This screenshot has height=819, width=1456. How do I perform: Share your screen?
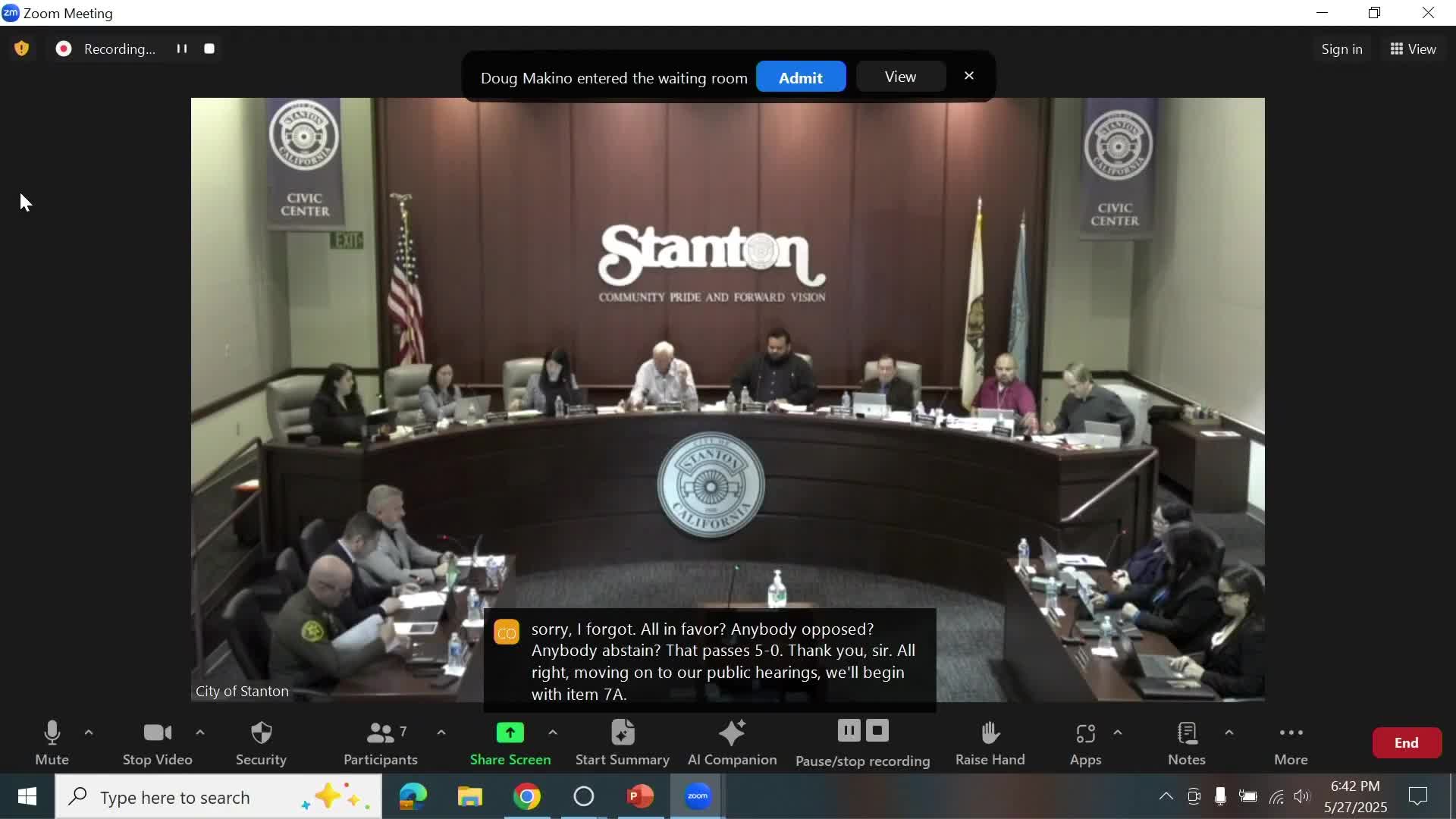tap(510, 742)
